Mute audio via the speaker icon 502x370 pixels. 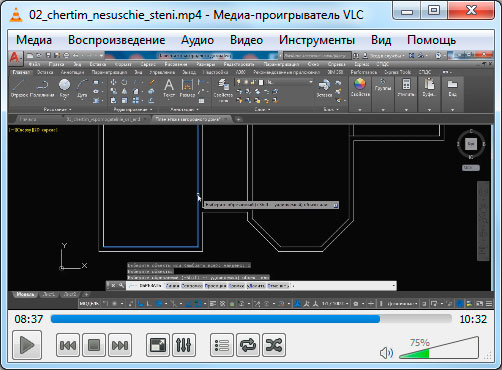[386, 353]
